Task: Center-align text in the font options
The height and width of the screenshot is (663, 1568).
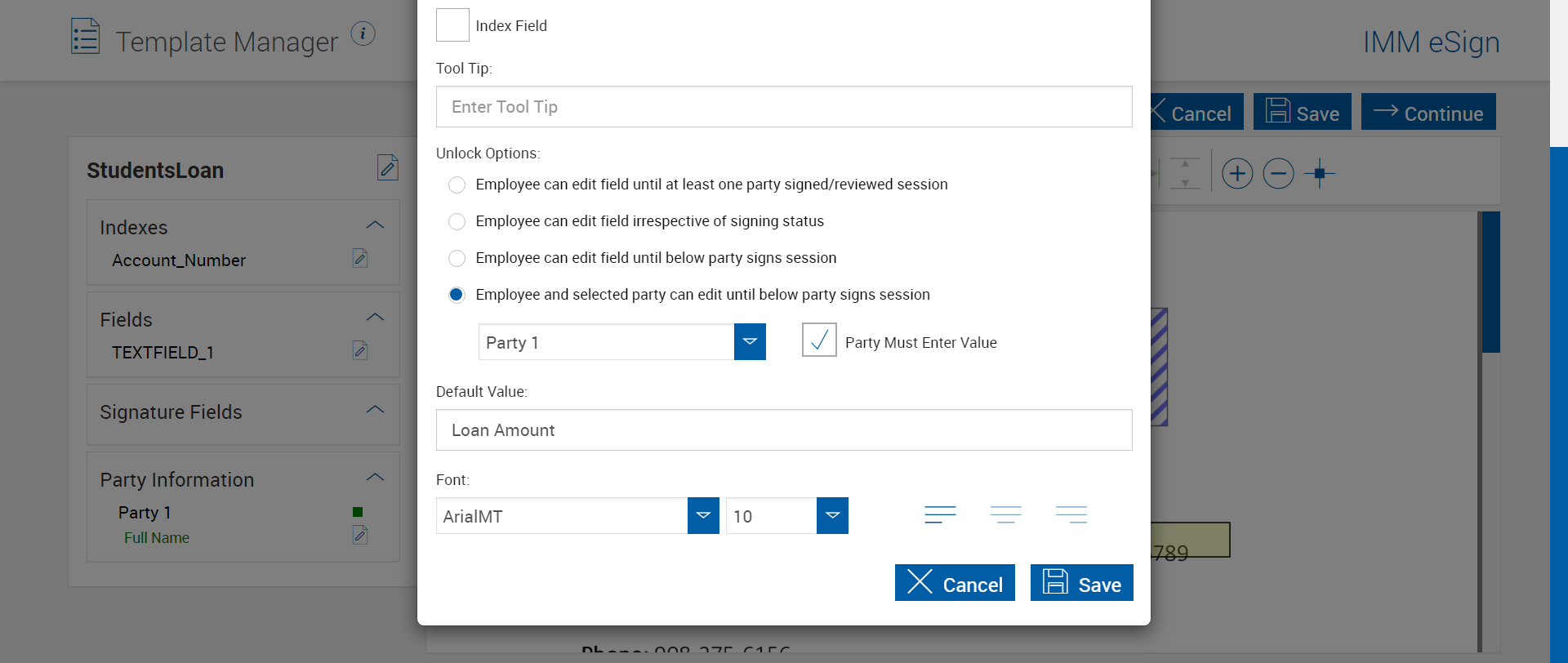Action: (x=1005, y=514)
